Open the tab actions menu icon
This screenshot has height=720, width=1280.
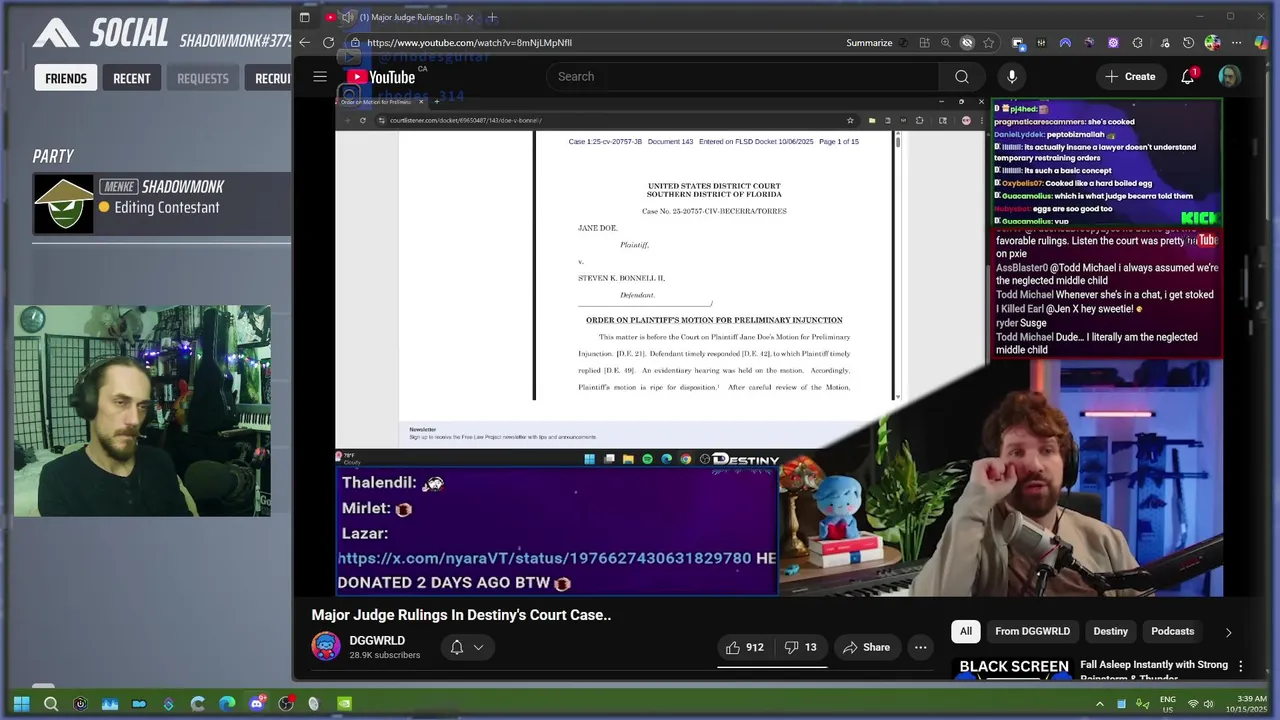[305, 17]
